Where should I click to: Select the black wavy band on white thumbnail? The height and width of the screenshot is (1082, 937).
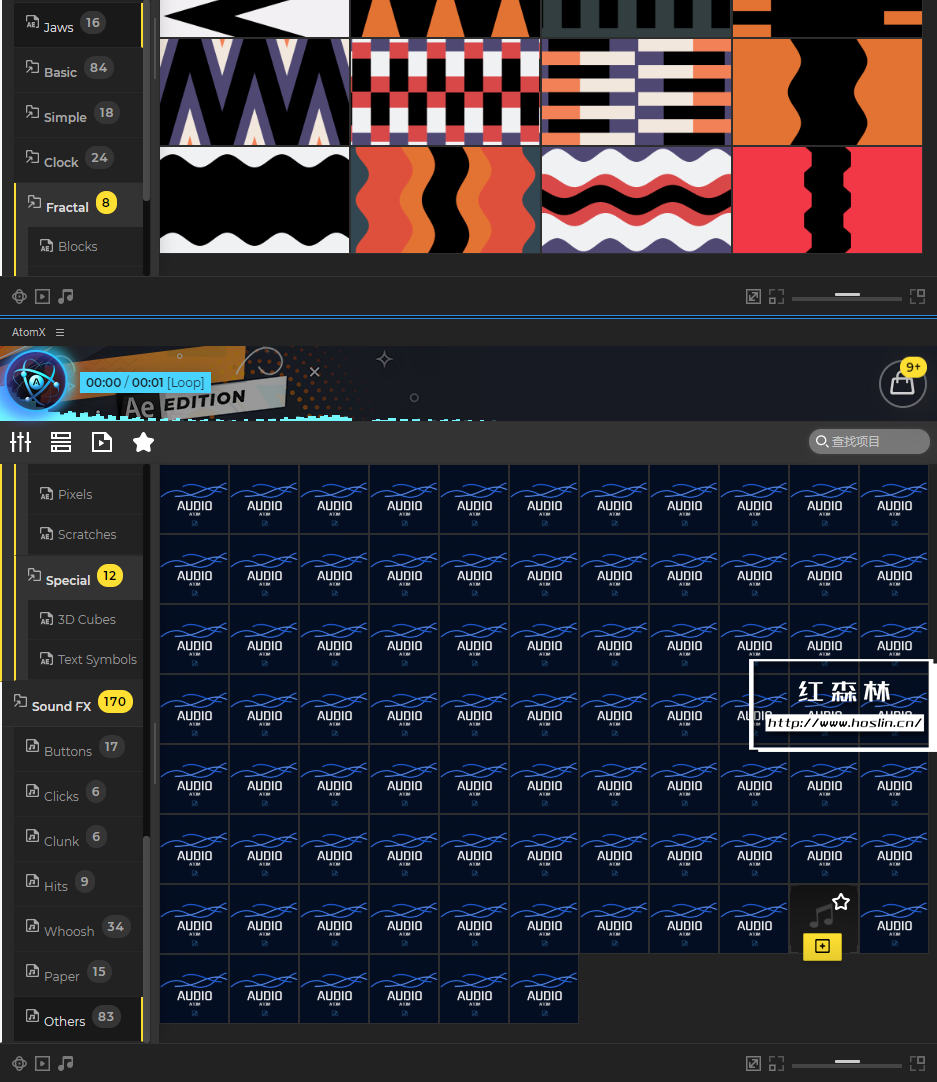coord(255,199)
